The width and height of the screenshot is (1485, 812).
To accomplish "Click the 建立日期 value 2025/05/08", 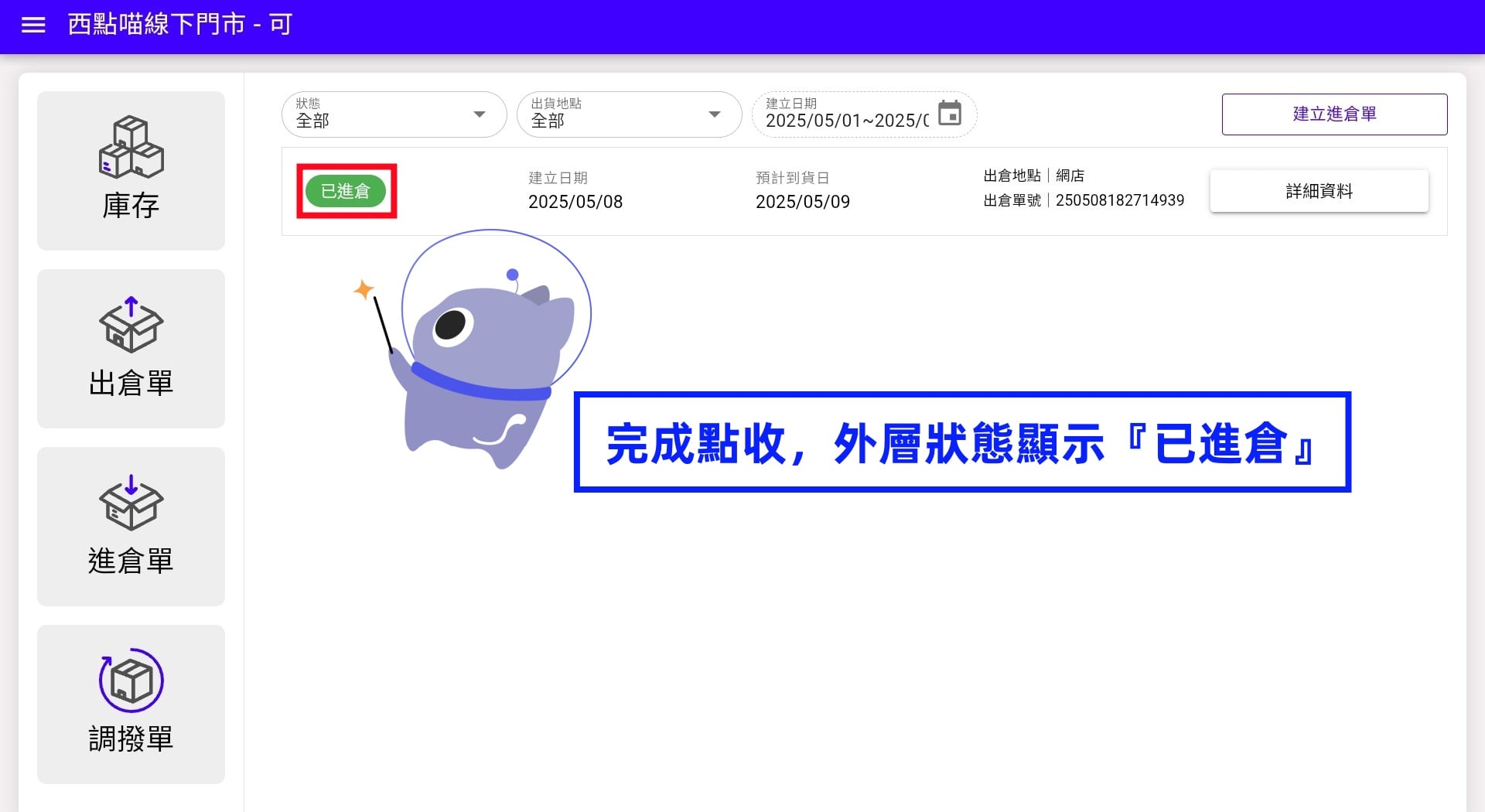I will click(575, 202).
